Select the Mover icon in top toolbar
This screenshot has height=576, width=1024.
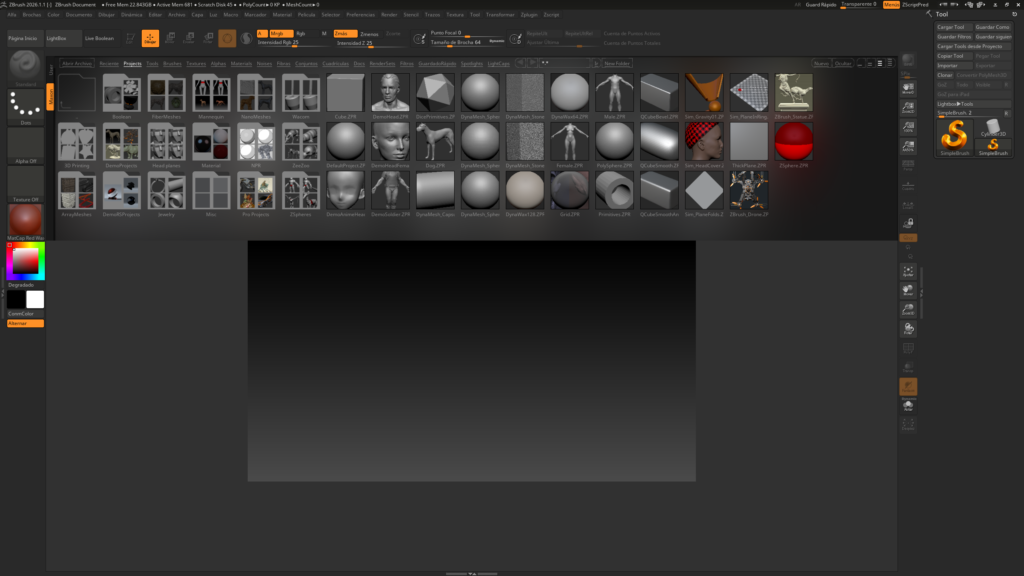(x=170, y=38)
